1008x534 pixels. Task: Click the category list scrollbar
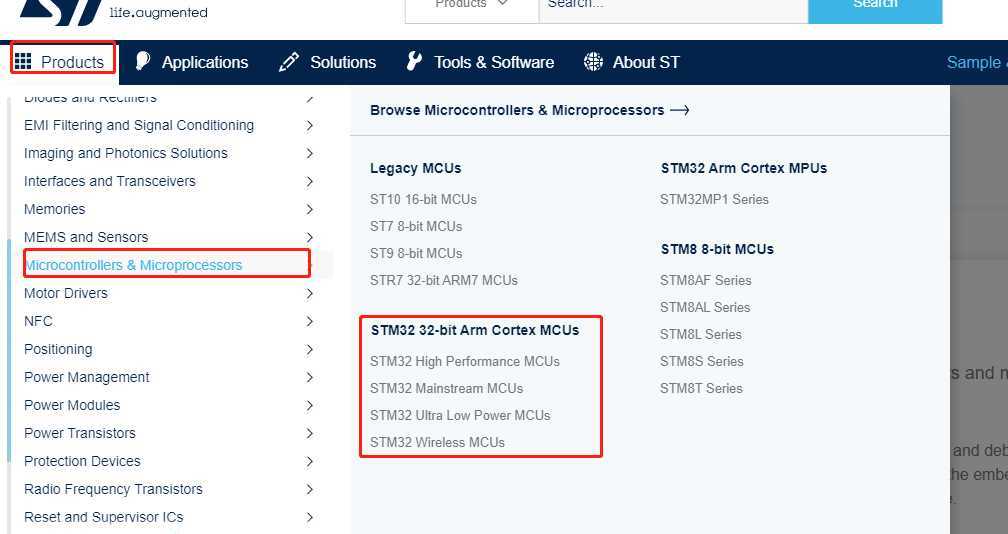[x=9, y=350]
